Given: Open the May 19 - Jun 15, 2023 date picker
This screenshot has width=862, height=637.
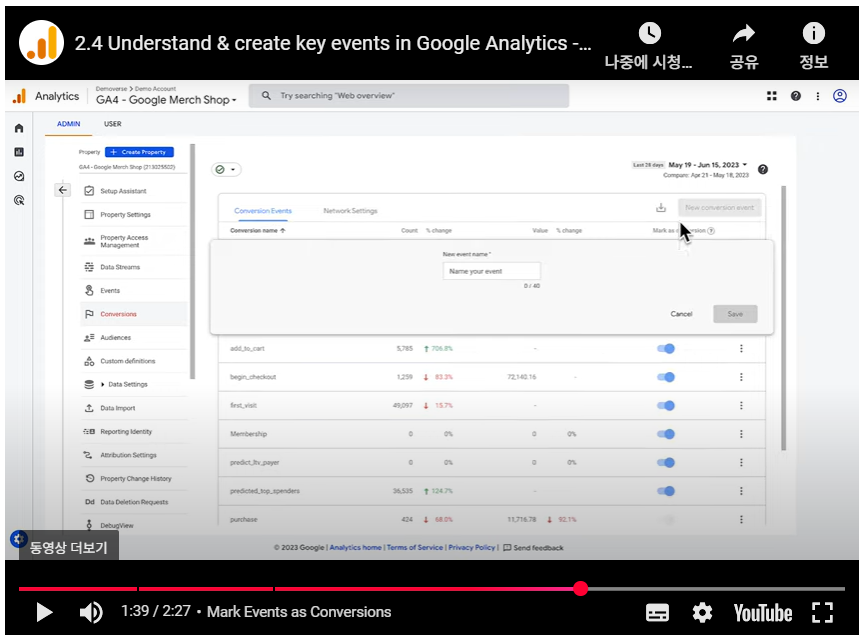Looking at the screenshot, I should 708,165.
